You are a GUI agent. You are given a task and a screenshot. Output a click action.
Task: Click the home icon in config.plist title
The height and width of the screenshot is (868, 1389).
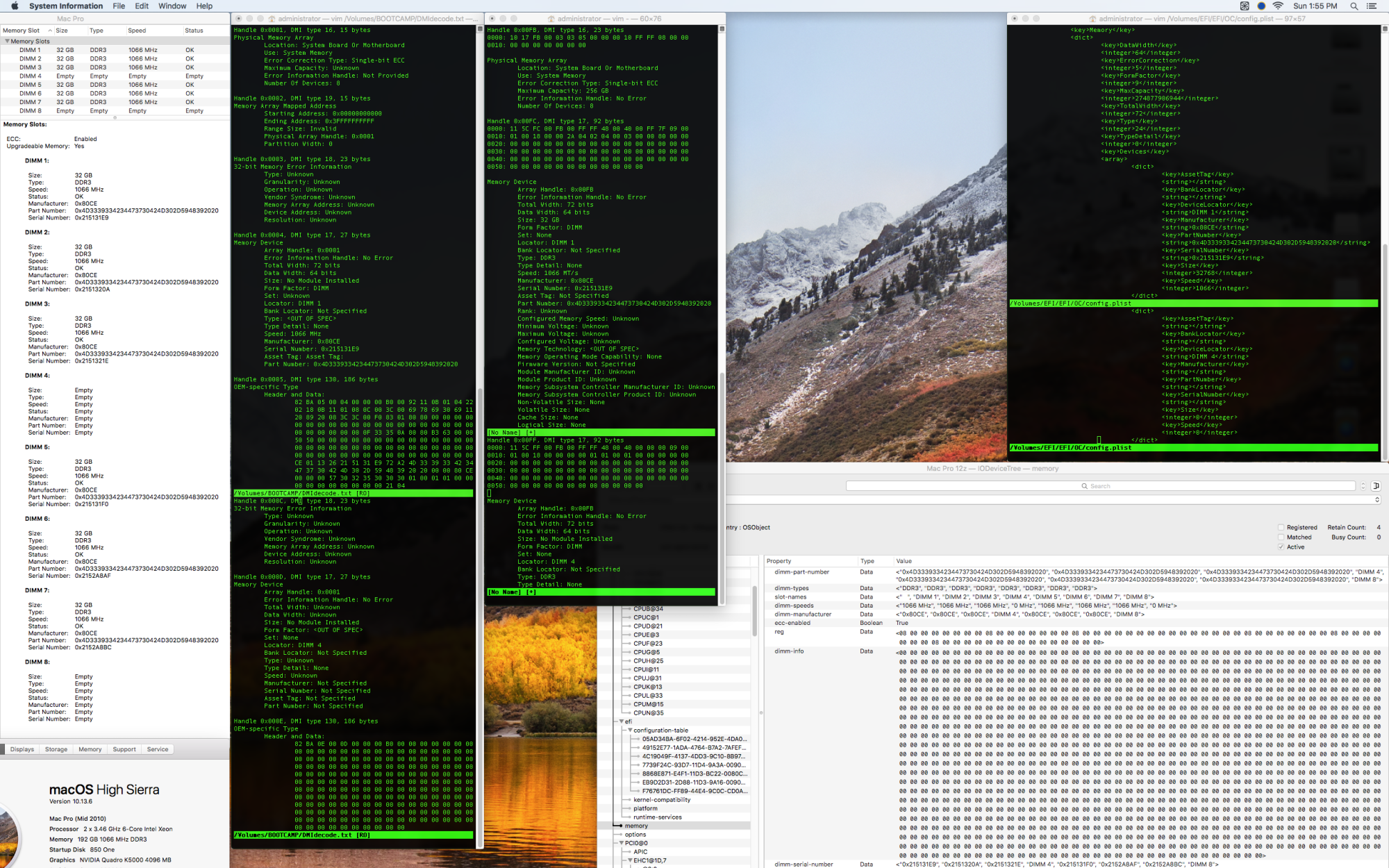tap(1092, 19)
